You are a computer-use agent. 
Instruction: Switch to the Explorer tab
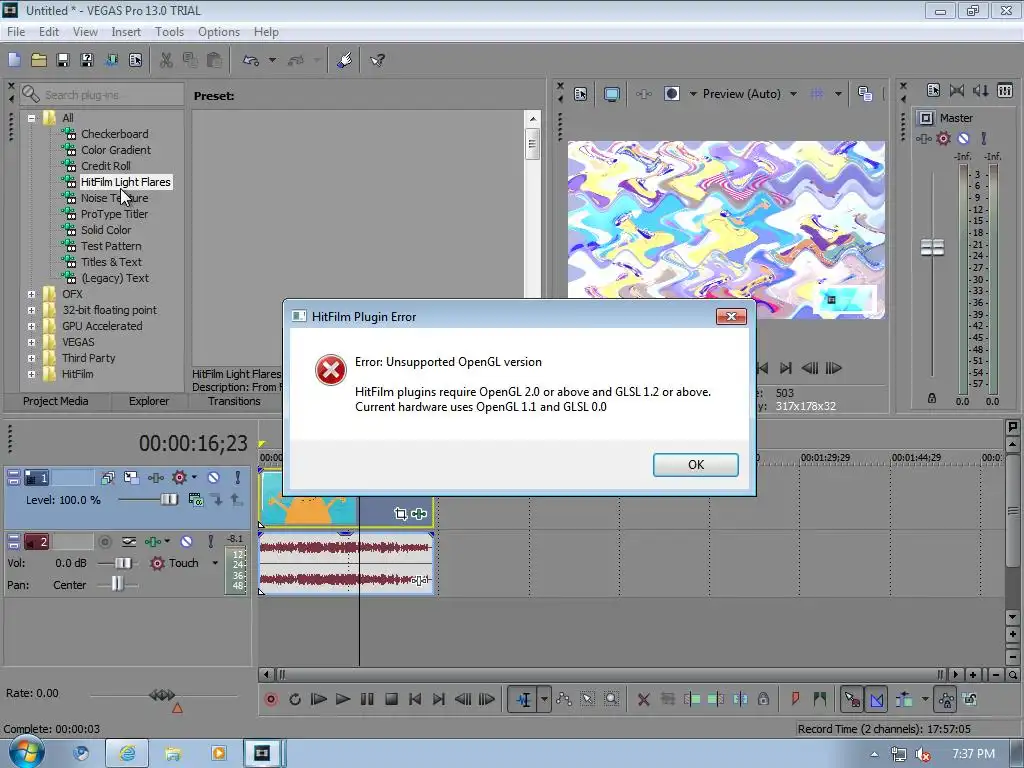pyautogui.click(x=148, y=401)
